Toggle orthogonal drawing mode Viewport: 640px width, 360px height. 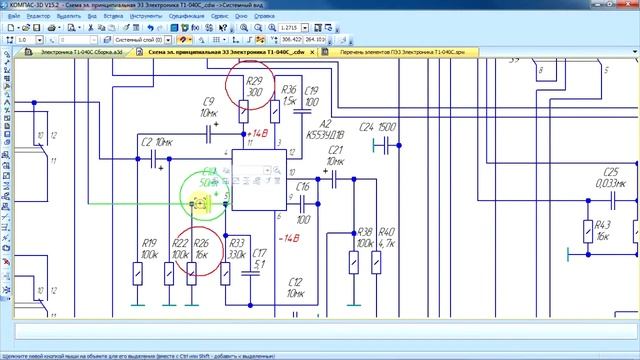(x=249, y=40)
